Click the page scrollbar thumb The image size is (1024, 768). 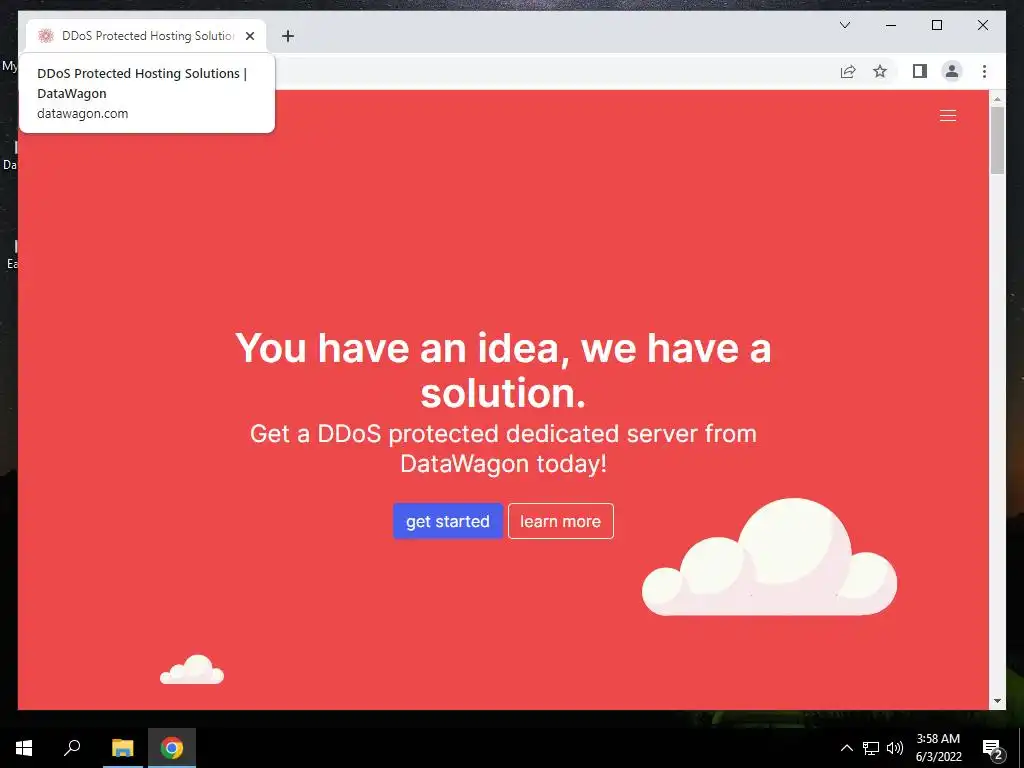click(997, 140)
